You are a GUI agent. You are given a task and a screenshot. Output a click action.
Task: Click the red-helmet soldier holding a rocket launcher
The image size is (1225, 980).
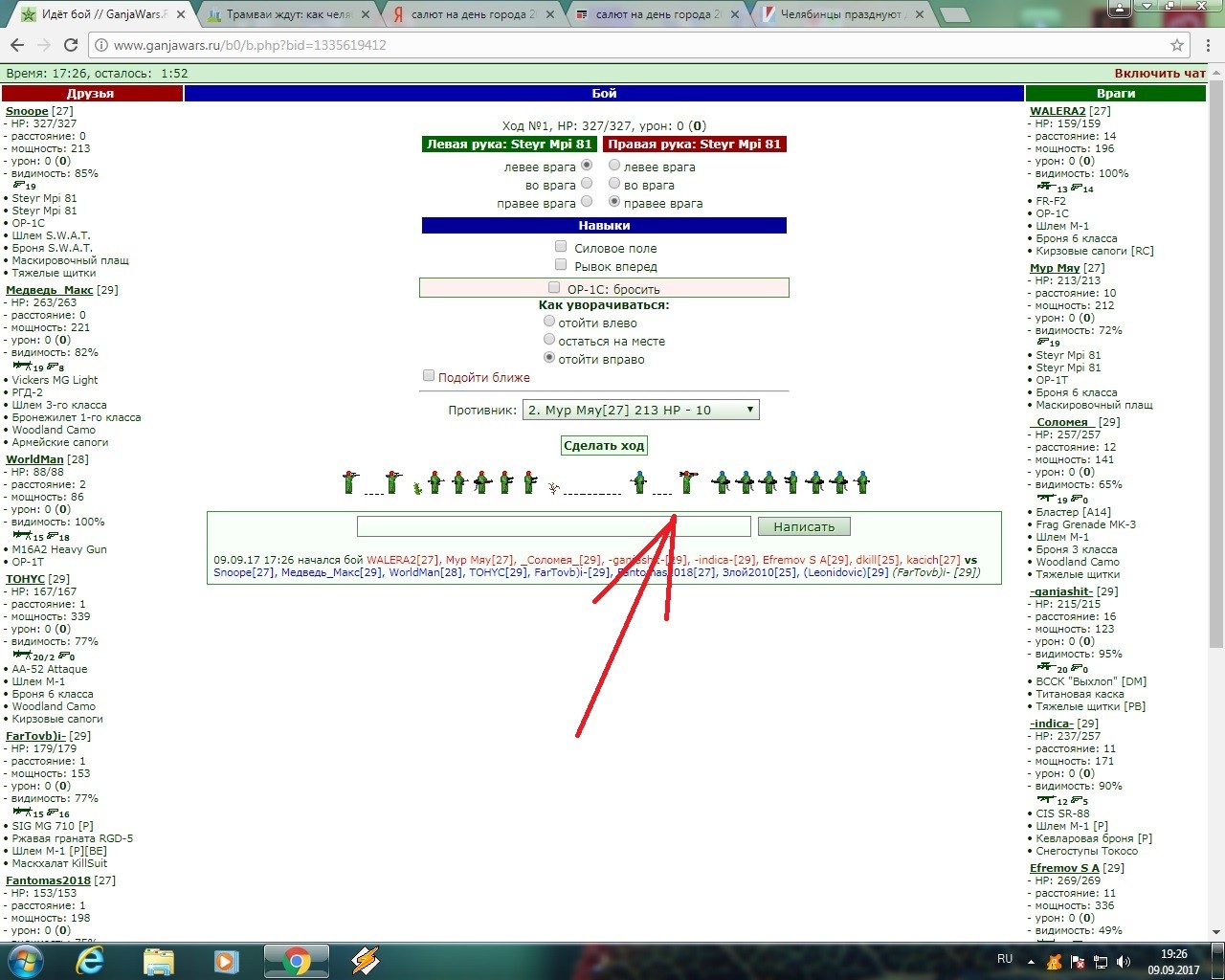pos(687,481)
